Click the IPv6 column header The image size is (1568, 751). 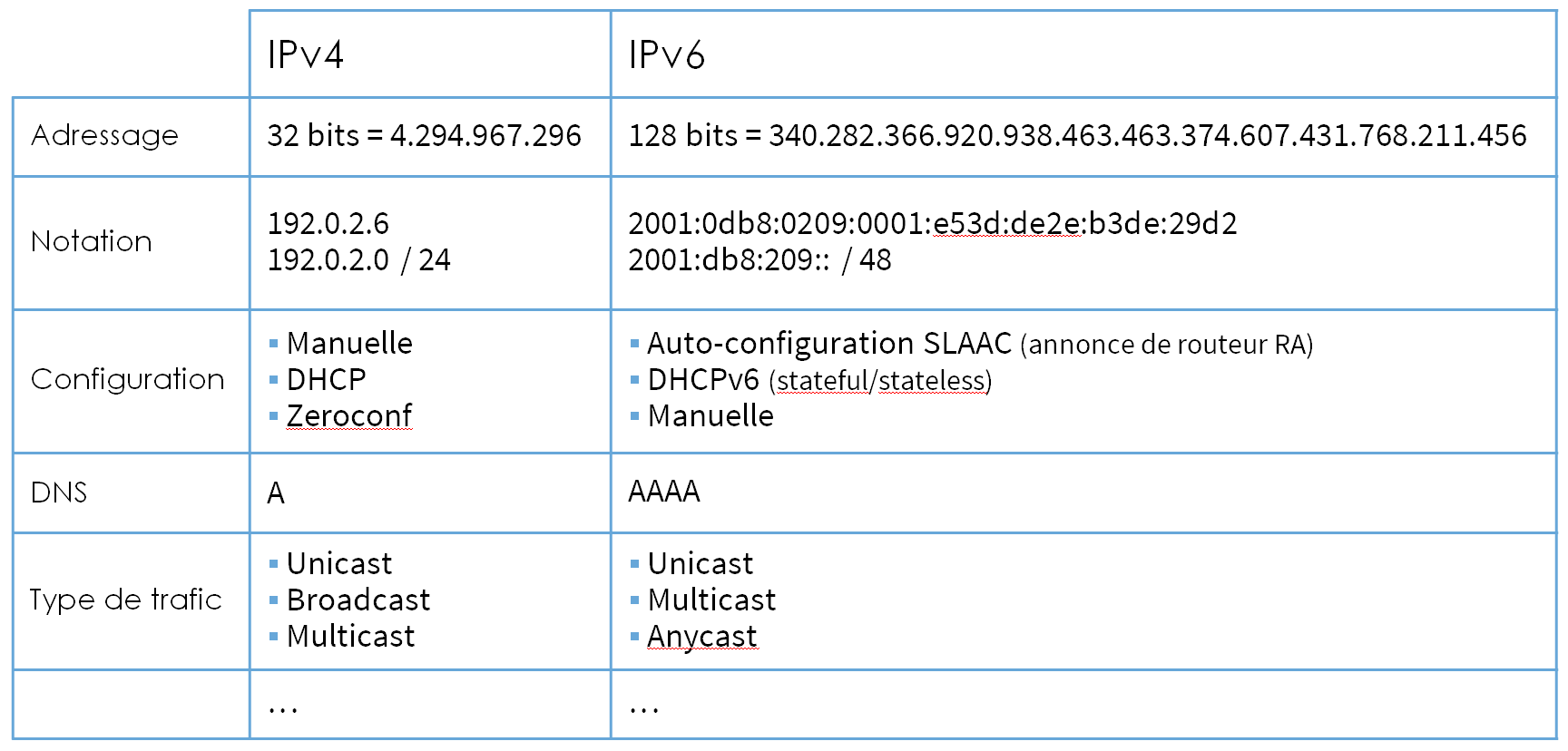click(x=667, y=55)
